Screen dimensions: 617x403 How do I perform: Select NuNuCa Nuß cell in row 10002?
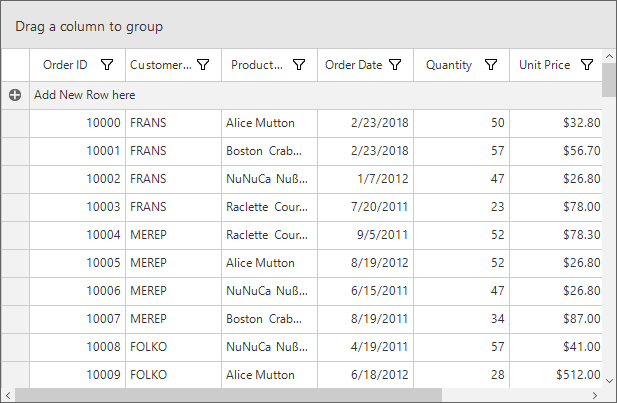click(x=270, y=179)
